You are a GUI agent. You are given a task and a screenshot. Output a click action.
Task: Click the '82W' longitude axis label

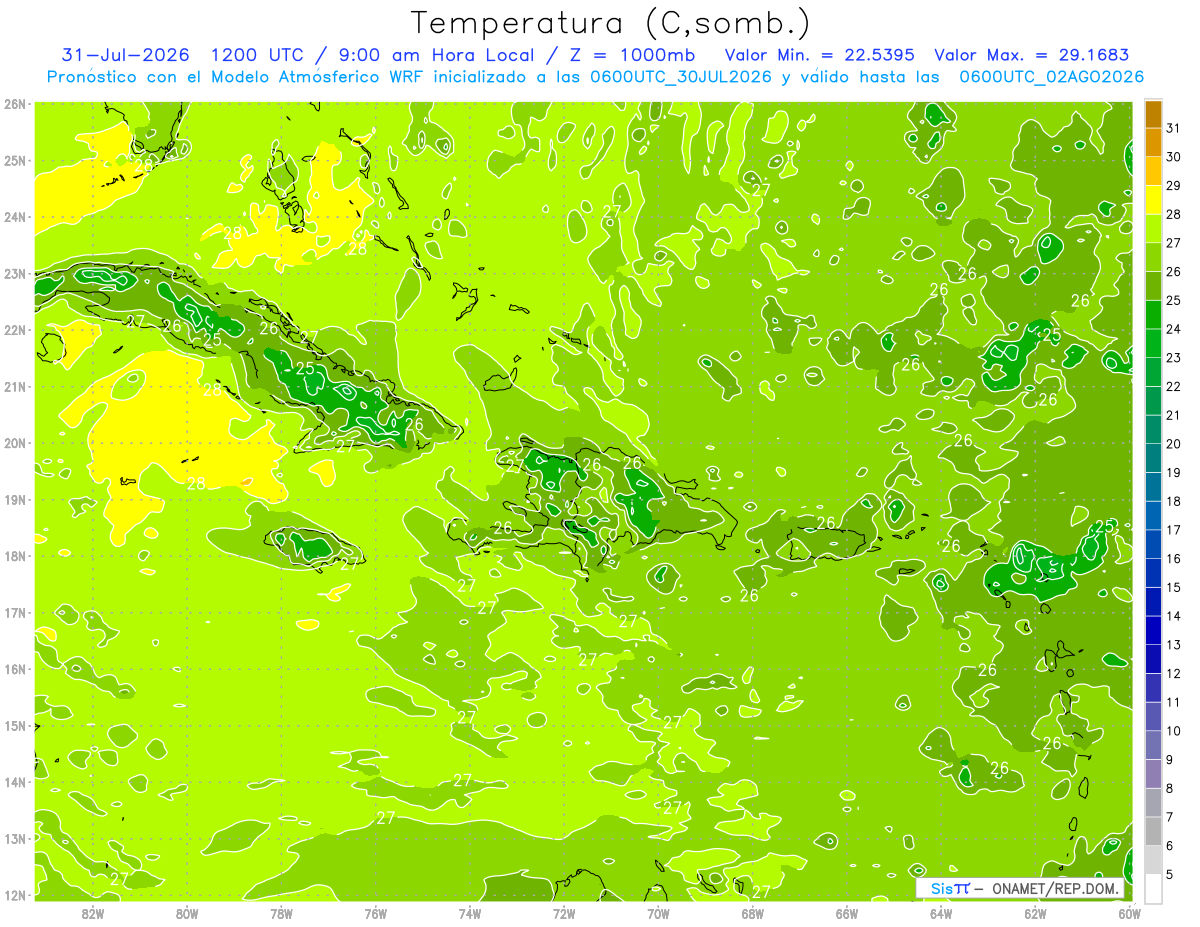coord(93,913)
